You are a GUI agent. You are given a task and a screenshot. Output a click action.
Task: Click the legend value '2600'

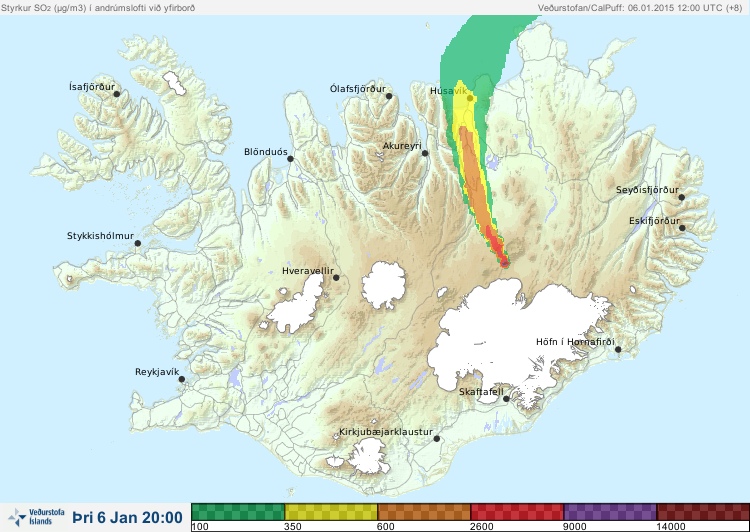(482, 527)
